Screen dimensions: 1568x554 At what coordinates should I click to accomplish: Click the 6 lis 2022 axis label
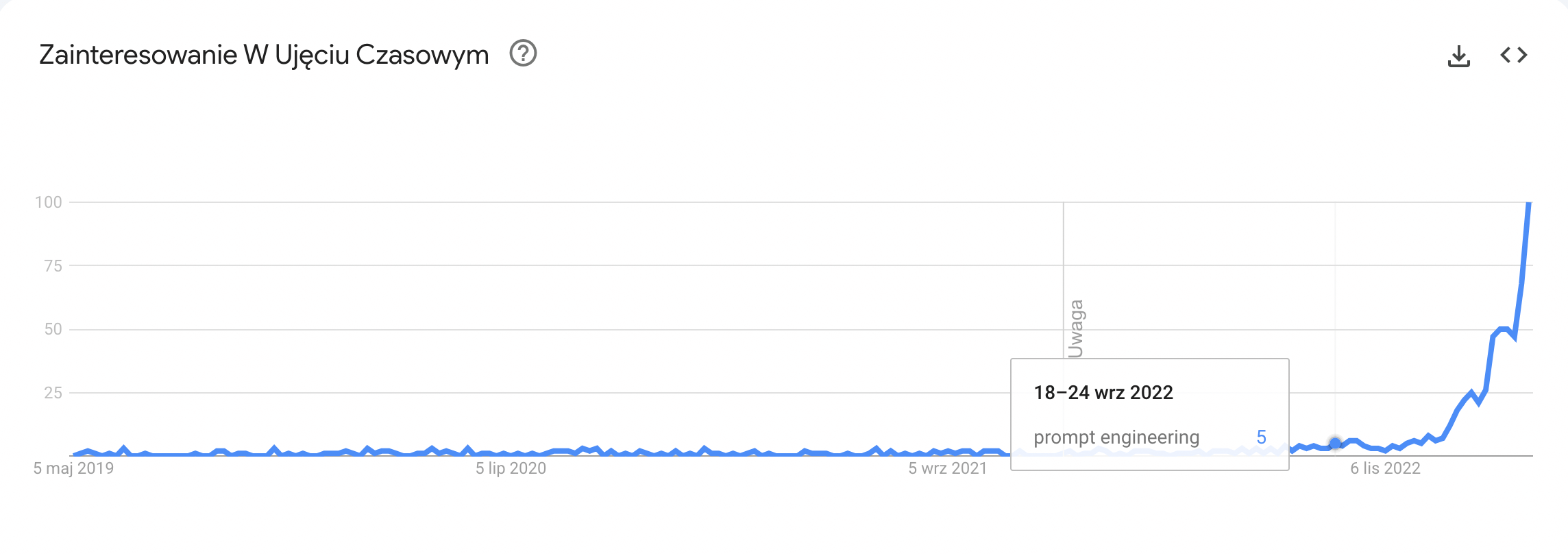click(x=1385, y=468)
